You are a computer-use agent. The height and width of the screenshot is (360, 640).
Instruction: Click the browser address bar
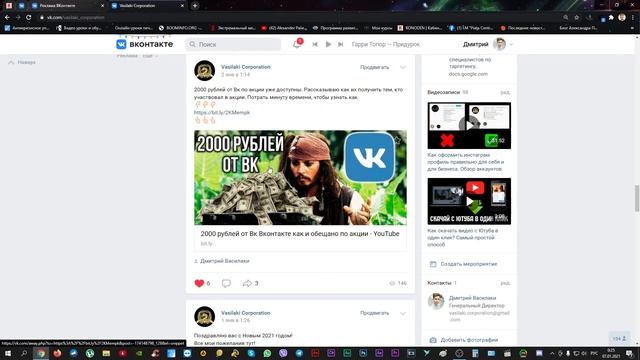click(x=302, y=18)
